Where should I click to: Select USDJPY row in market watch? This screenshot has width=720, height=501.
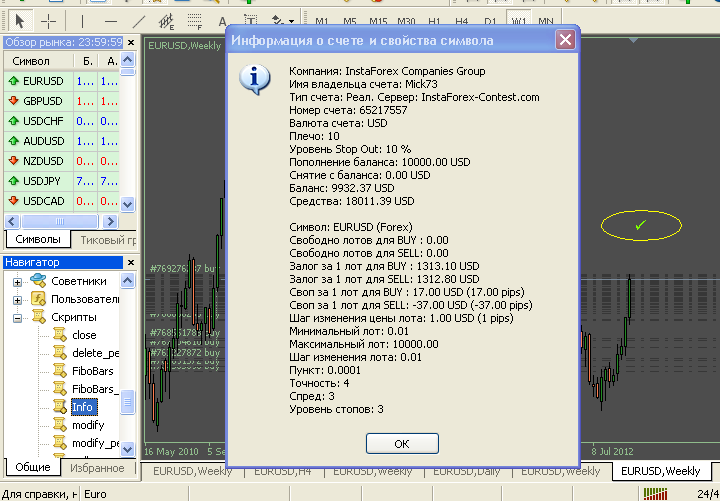click(x=62, y=181)
